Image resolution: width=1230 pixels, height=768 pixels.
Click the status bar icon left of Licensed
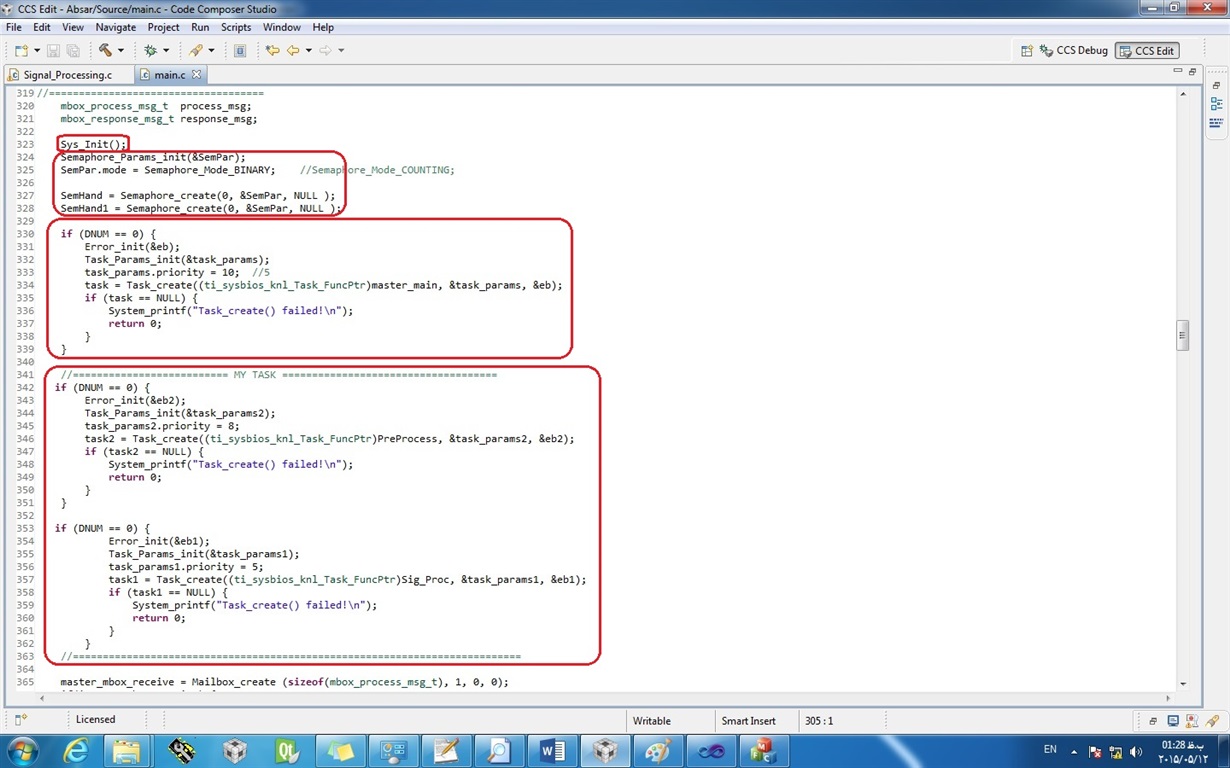pos(21,720)
